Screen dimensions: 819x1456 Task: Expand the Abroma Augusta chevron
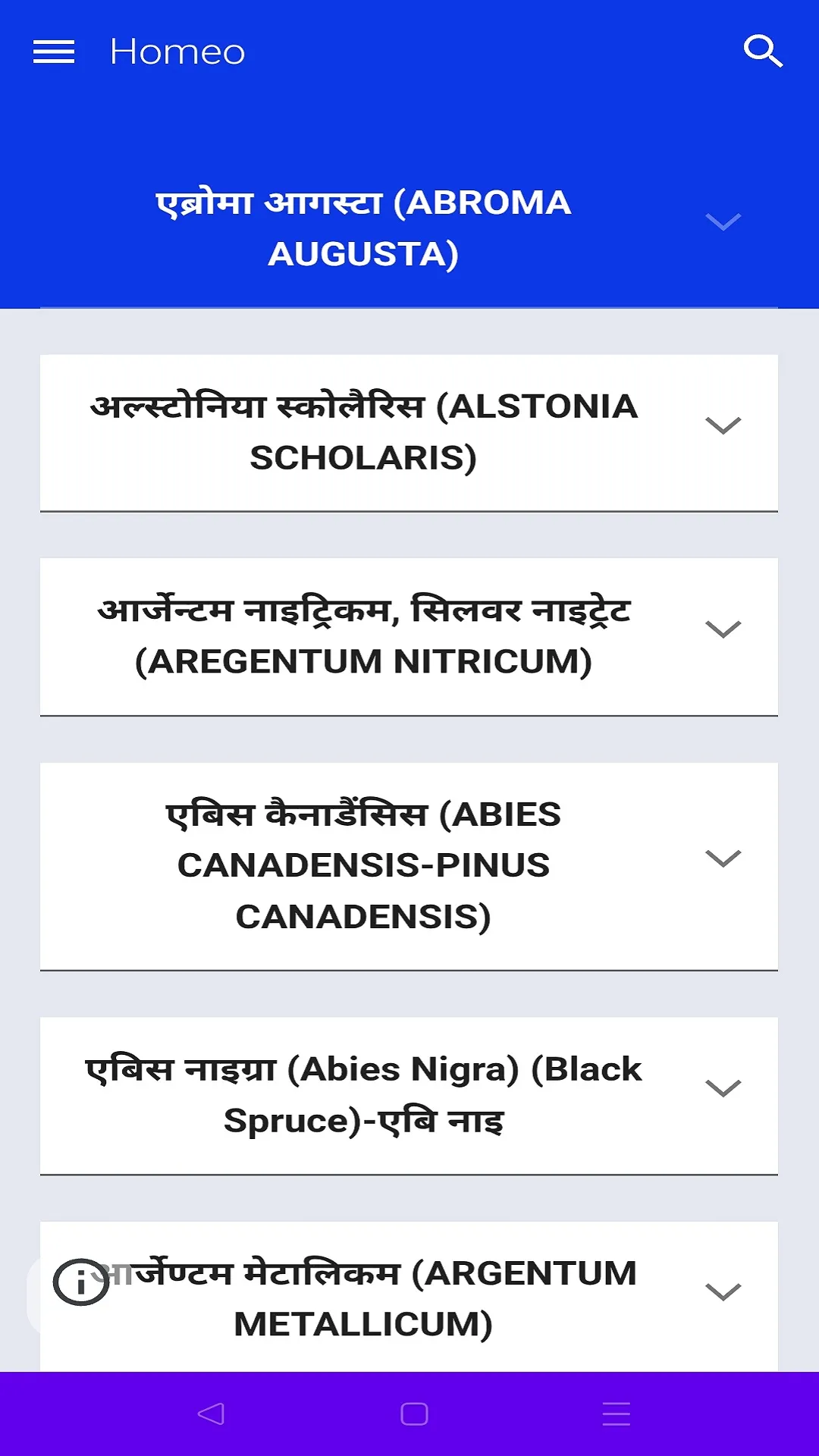pyautogui.click(x=723, y=222)
